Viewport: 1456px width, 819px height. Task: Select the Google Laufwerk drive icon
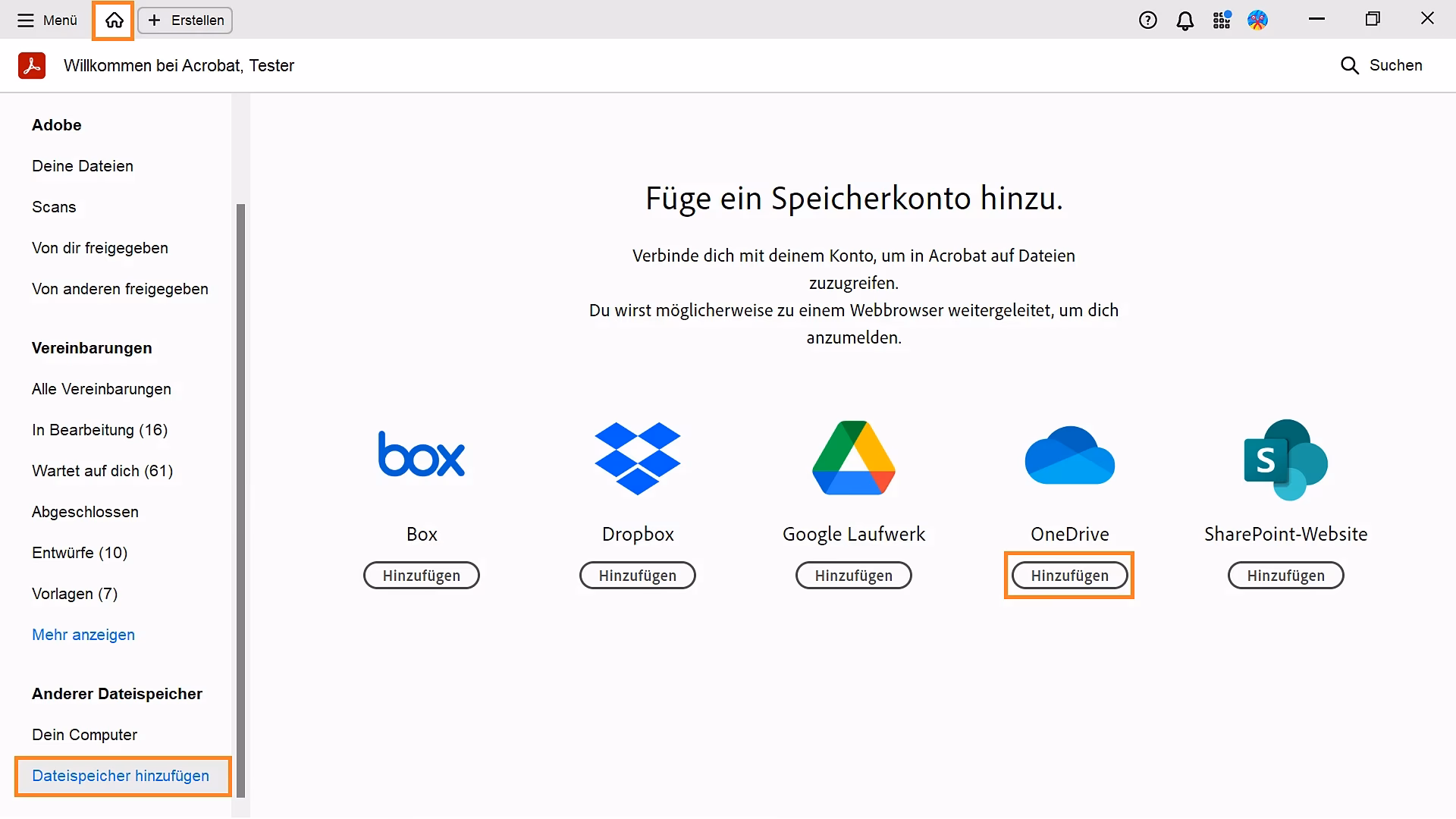coord(854,457)
